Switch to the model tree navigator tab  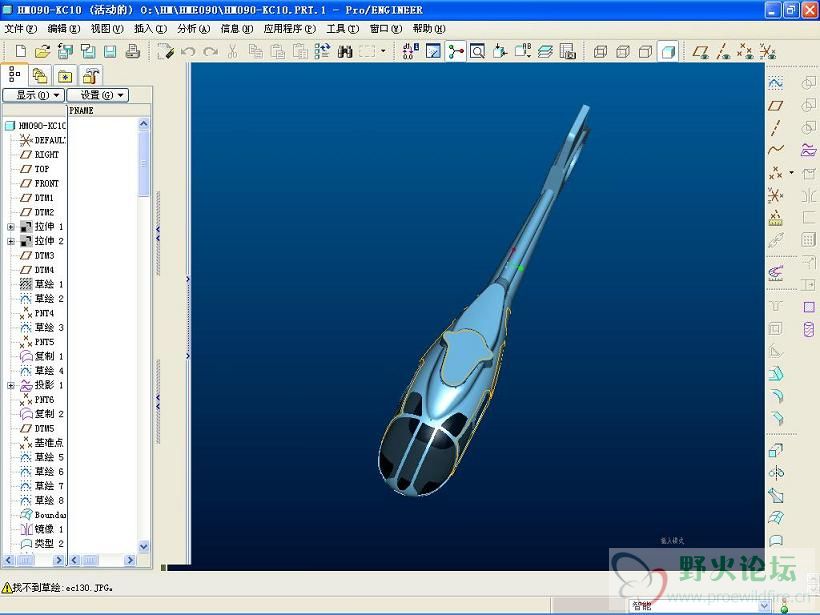coord(14,75)
